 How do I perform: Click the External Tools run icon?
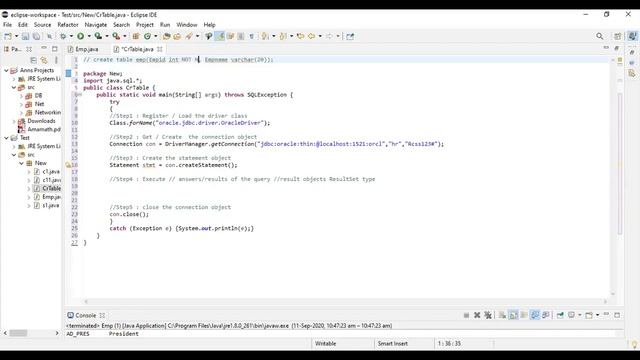pos(116,36)
